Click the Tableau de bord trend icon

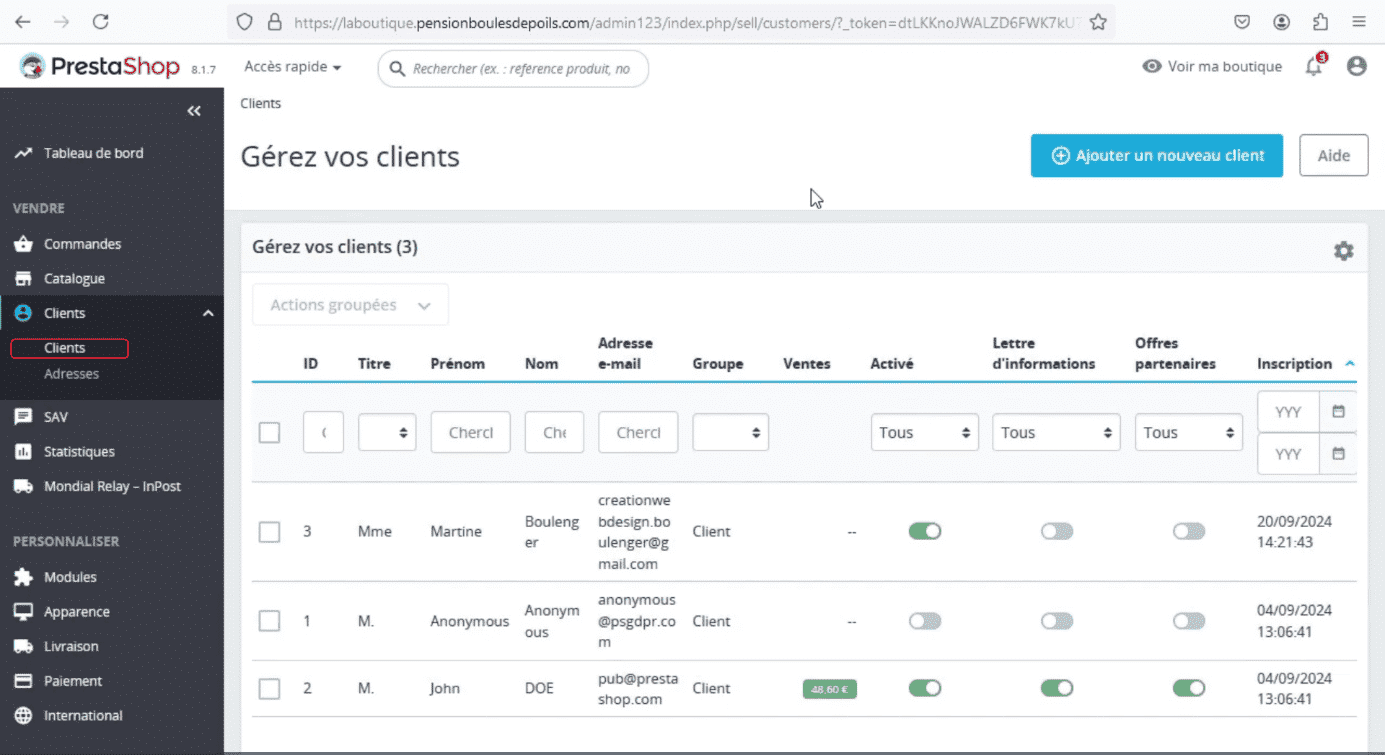(23, 153)
